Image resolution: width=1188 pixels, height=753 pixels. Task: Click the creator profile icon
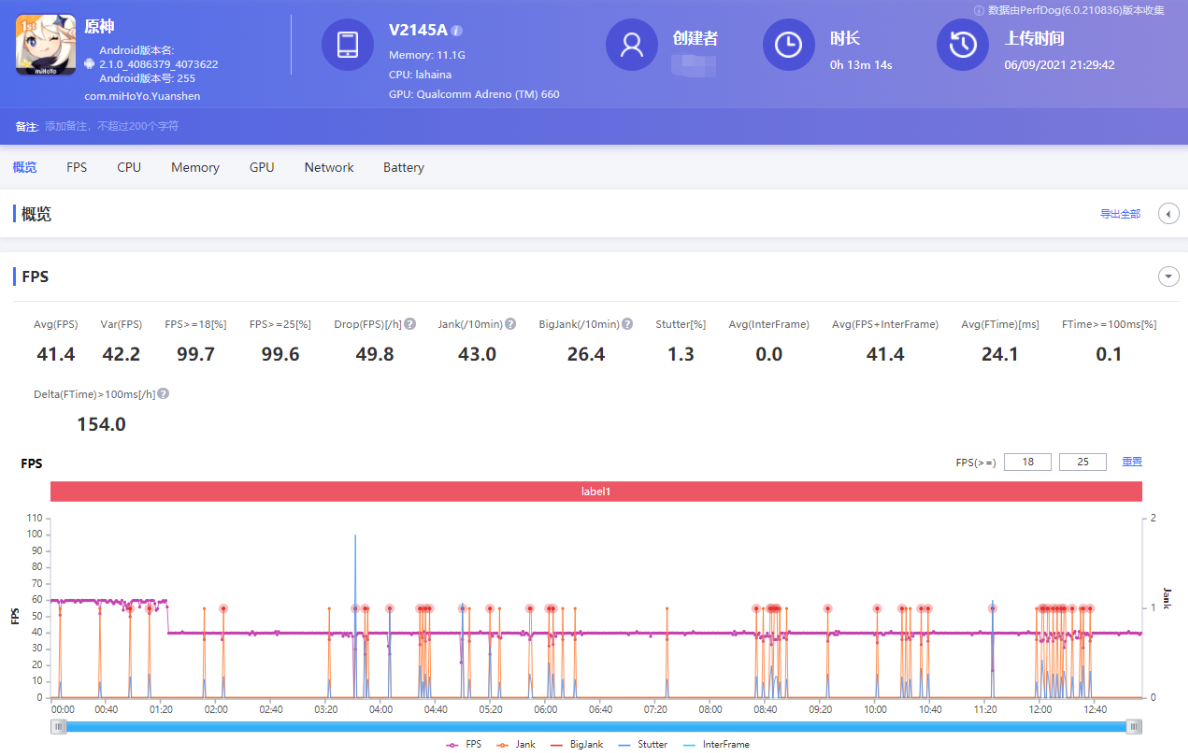[632, 45]
